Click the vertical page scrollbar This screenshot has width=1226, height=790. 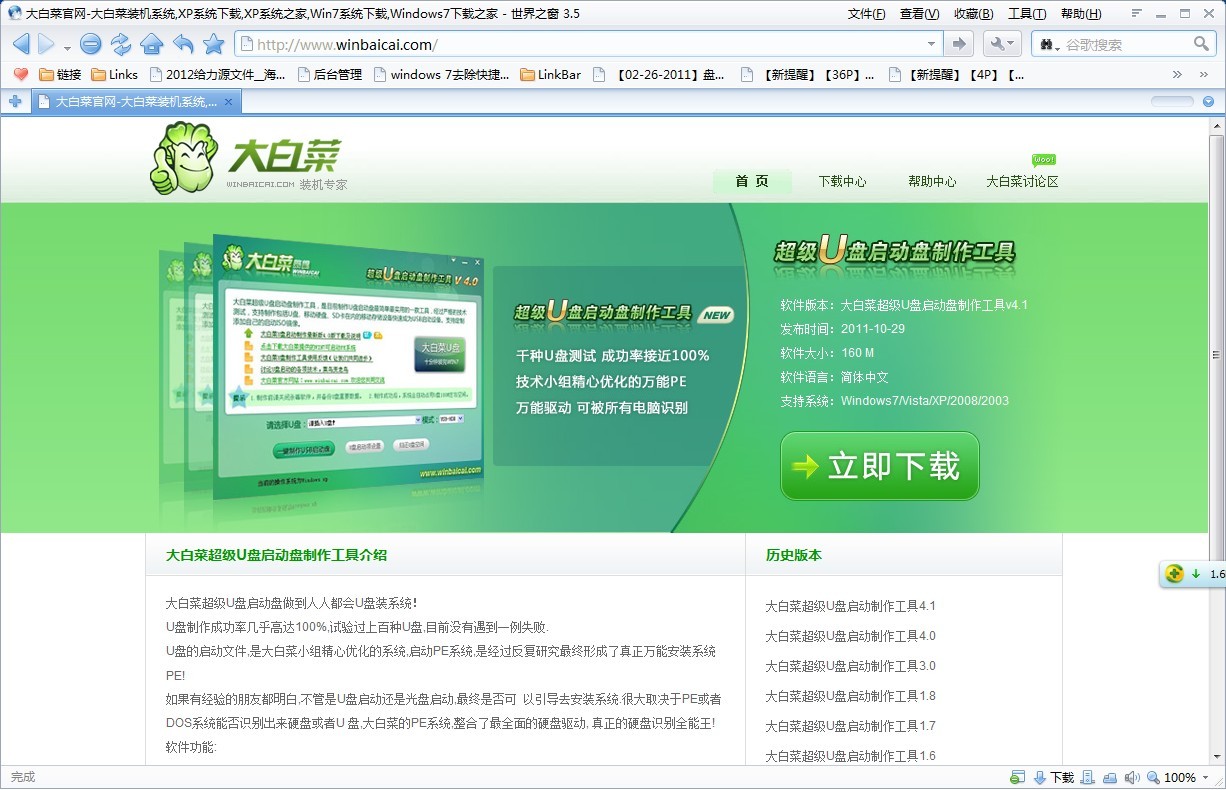click(1216, 450)
